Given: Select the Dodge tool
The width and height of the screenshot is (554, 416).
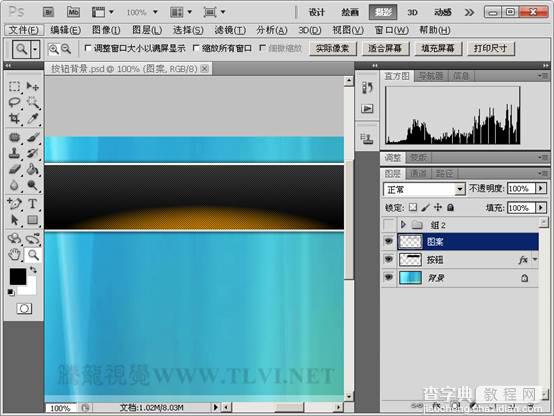Looking at the screenshot, I should coord(33,185).
